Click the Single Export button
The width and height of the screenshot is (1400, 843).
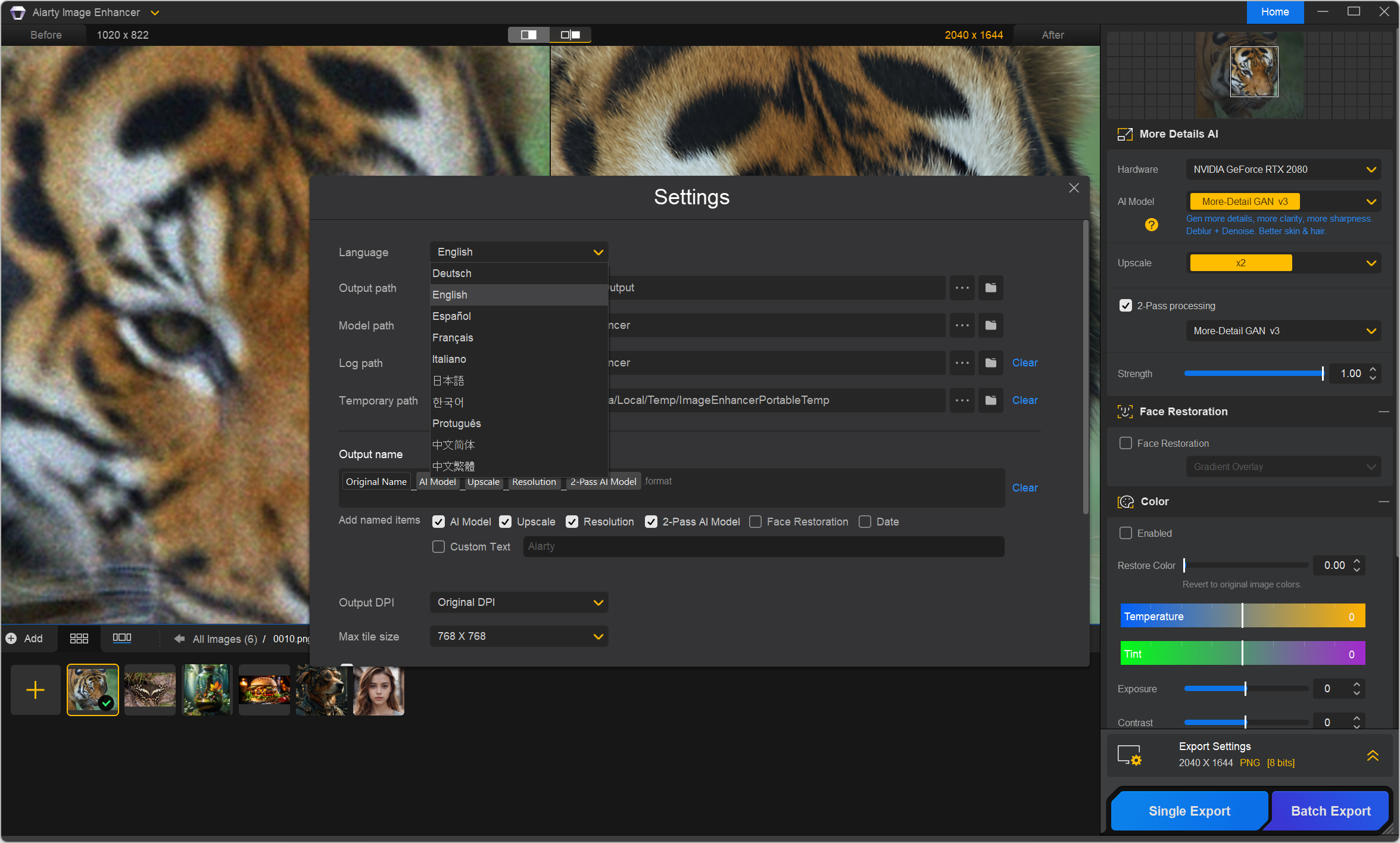pos(1189,811)
